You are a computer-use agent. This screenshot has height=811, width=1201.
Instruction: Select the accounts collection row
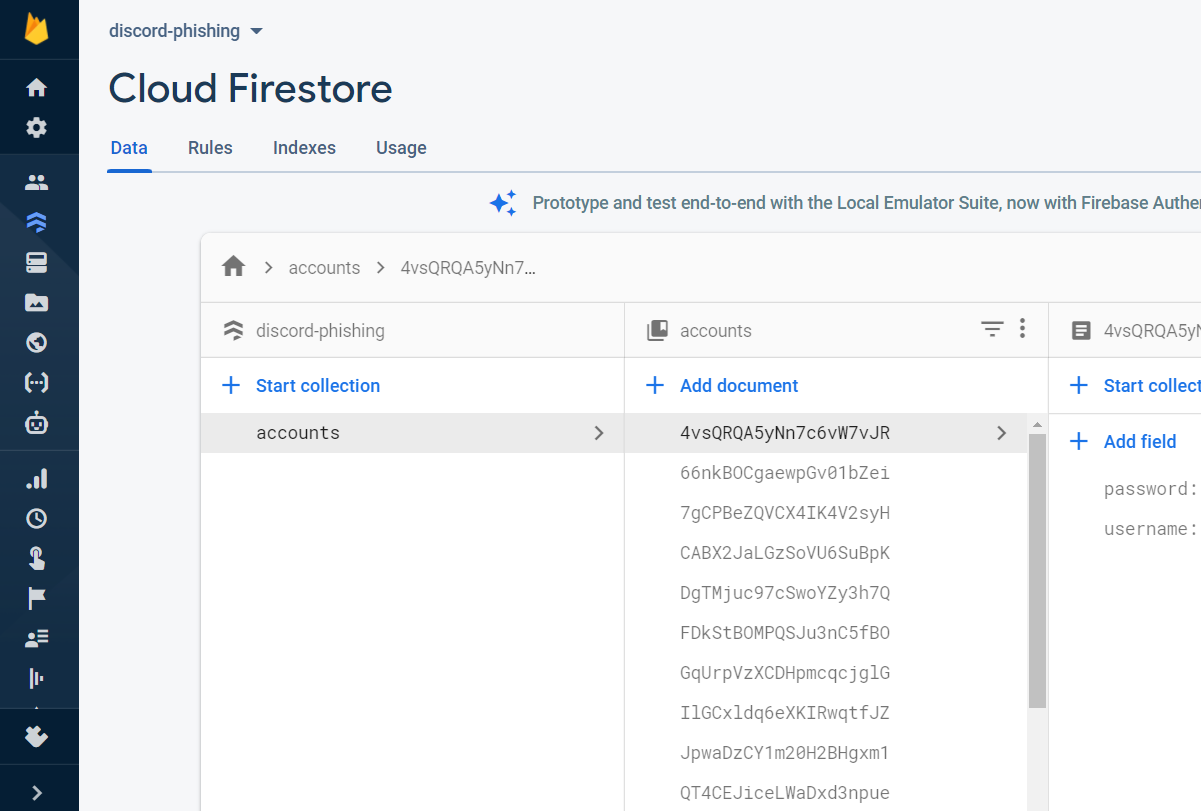coord(412,433)
